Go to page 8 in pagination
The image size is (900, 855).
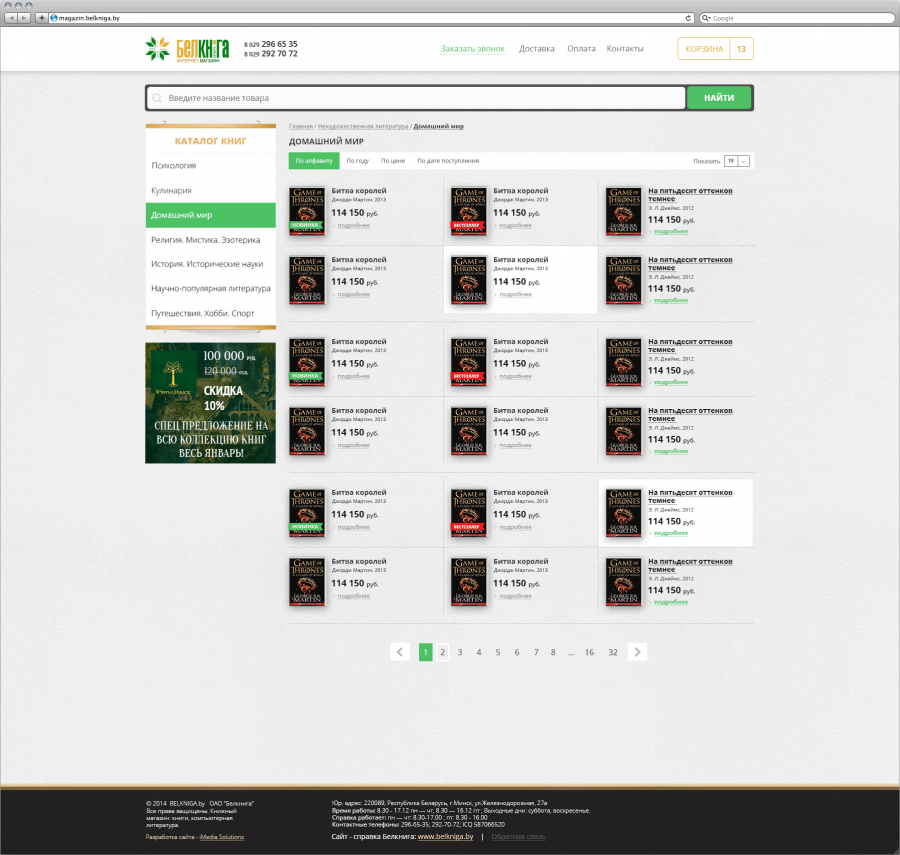point(553,652)
